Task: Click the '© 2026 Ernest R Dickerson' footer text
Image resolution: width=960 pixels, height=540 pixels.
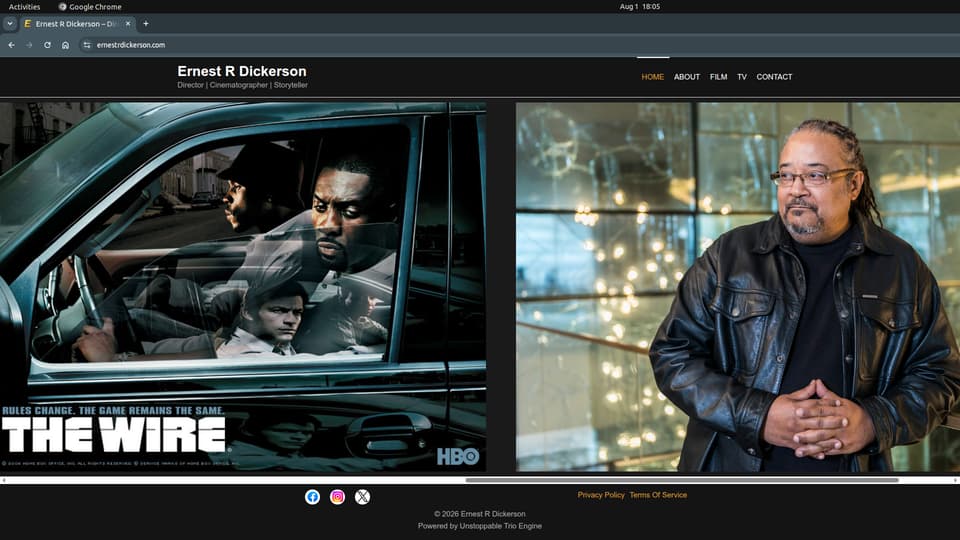Action: [480, 514]
